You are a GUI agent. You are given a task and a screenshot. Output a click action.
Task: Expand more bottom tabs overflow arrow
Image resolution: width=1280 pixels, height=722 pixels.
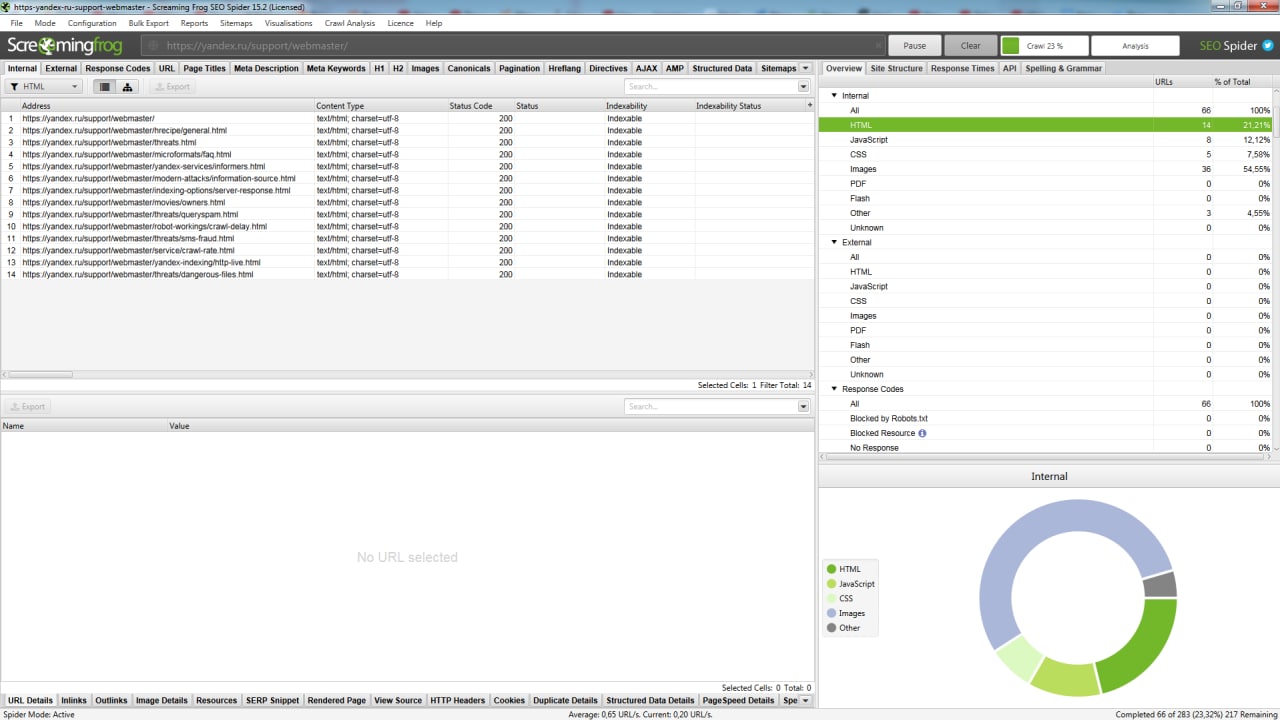[x=806, y=700]
